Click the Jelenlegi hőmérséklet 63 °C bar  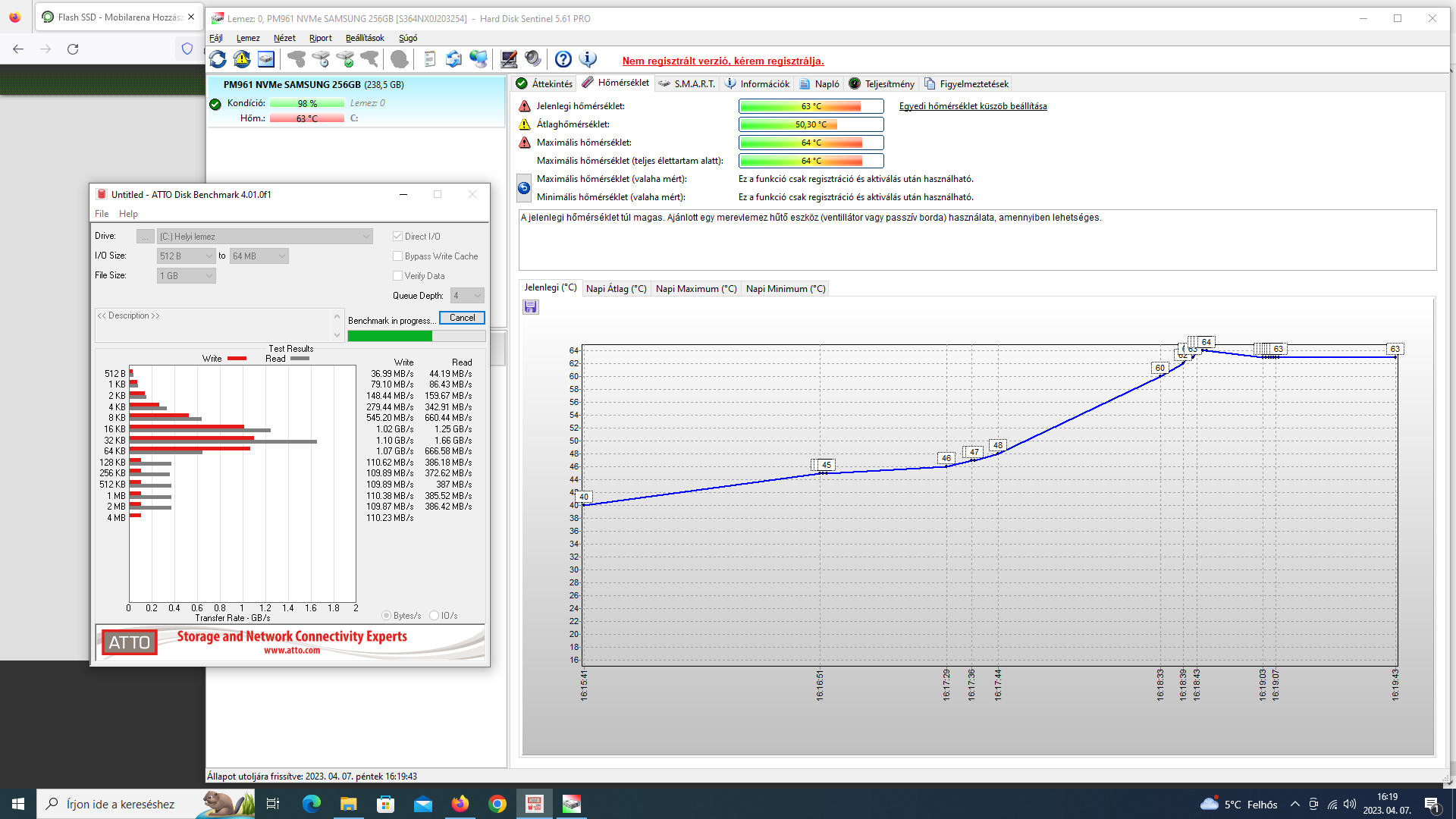coord(811,106)
